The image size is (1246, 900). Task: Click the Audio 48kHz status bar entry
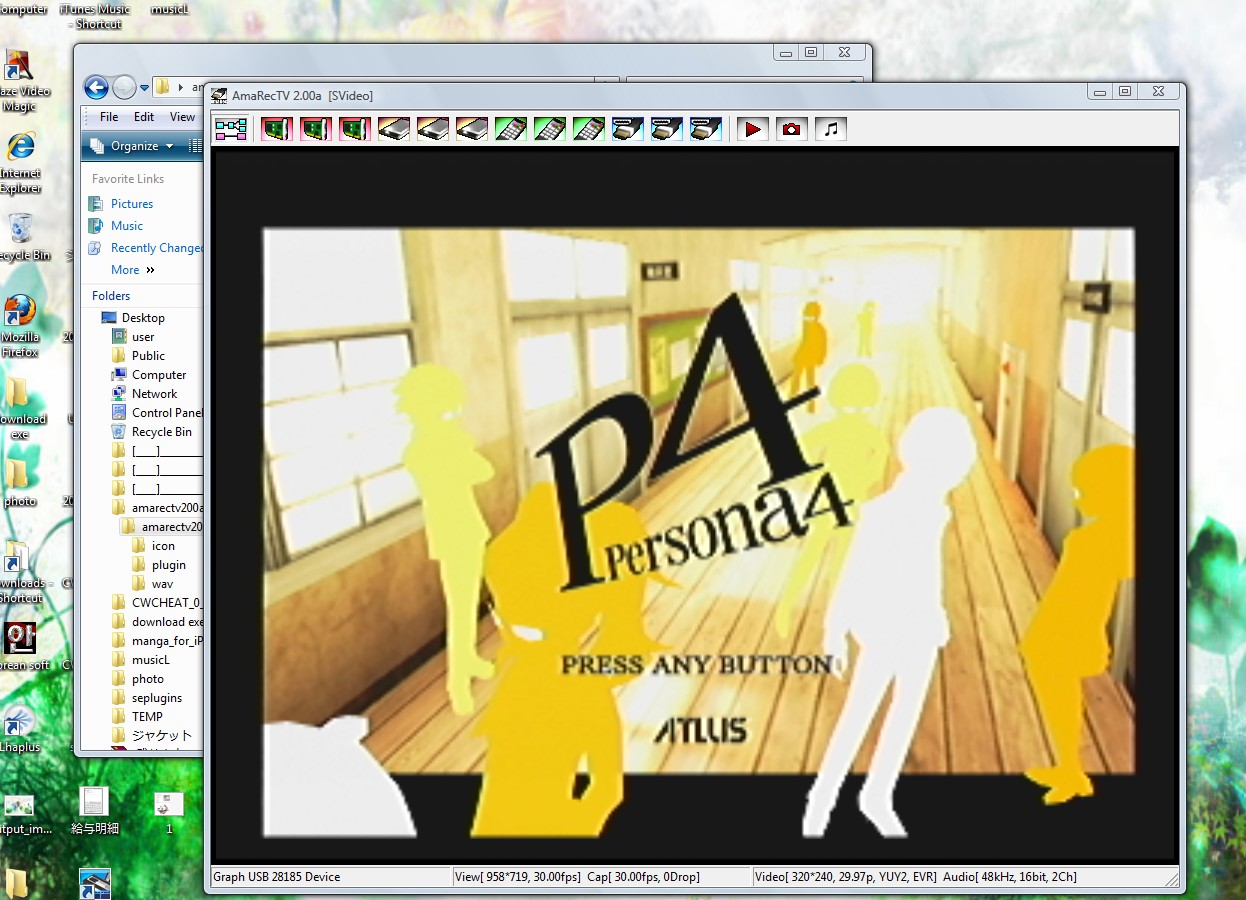pos(1010,877)
